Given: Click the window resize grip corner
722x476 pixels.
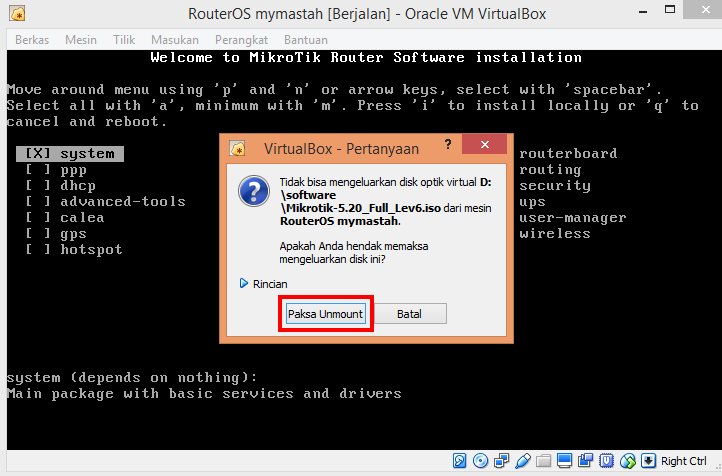Looking at the screenshot, I should (x=718, y=467).
